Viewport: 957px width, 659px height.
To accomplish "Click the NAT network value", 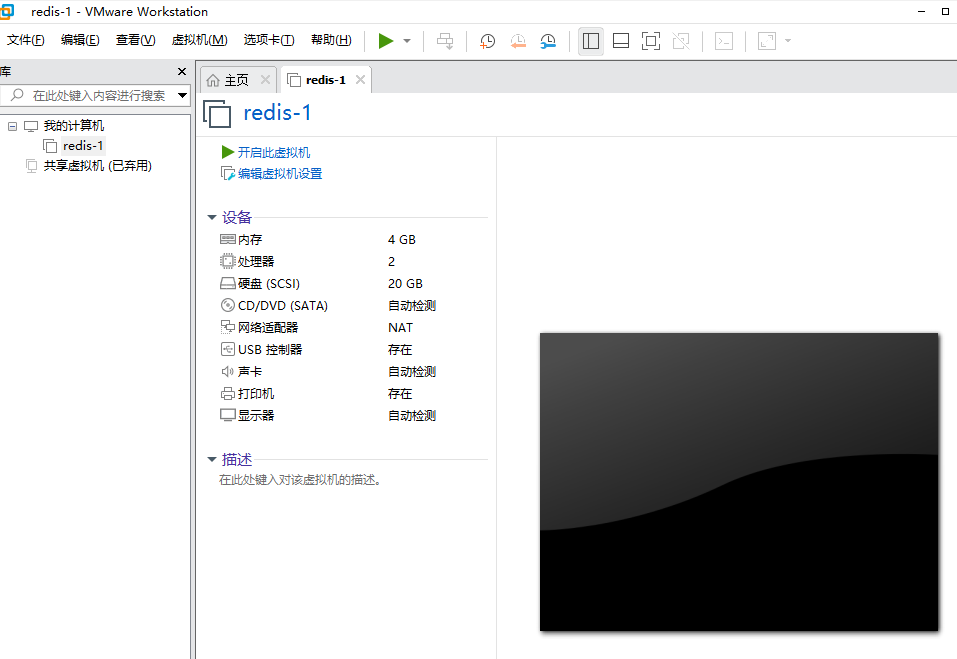I will (x=400, y=328).
